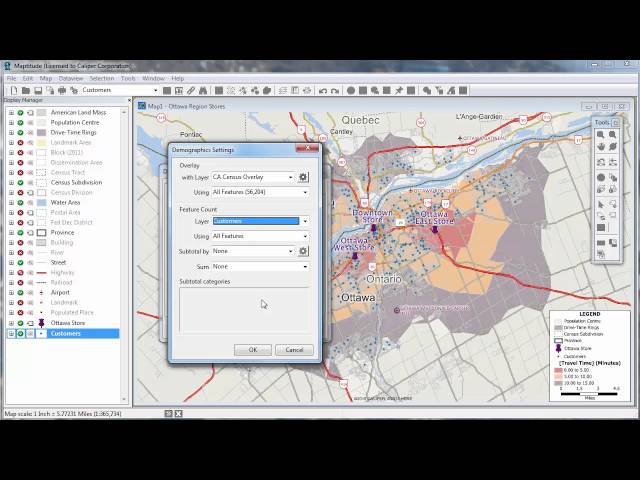Viewport: 640px width, 480px height.
Task: Expand the Airport layer tree node
Action: [x=11, y=293]
